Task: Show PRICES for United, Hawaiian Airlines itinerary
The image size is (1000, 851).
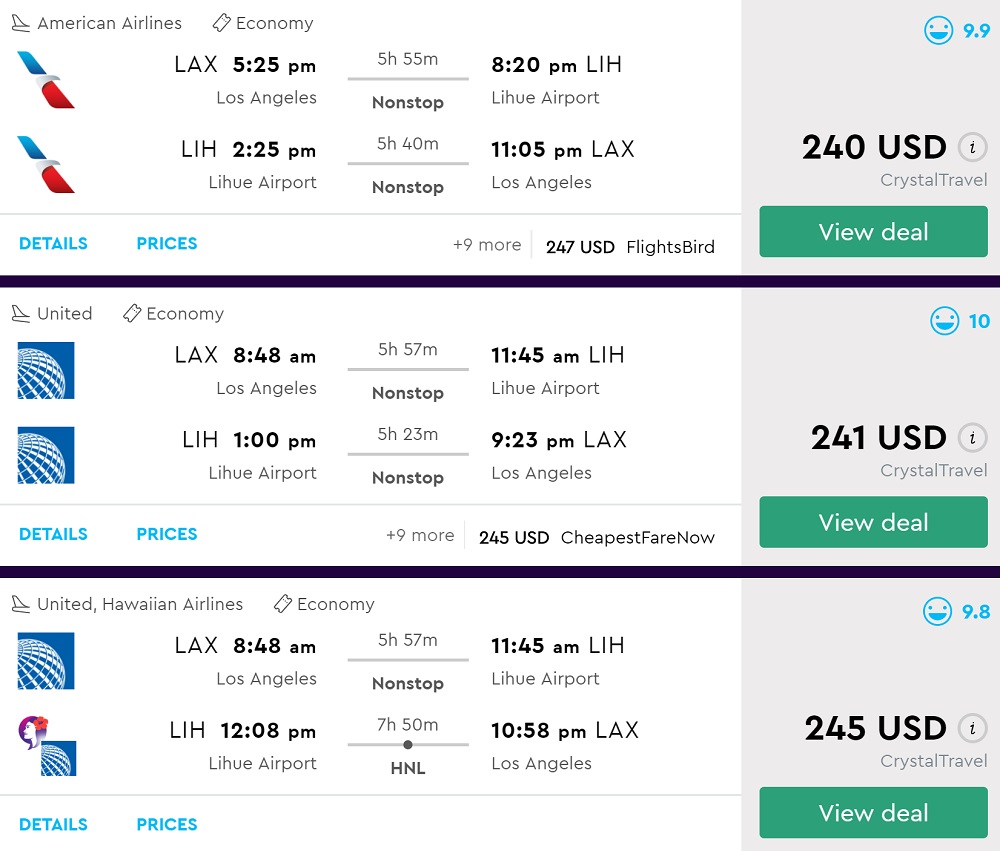Action: [x=167, y=824]
